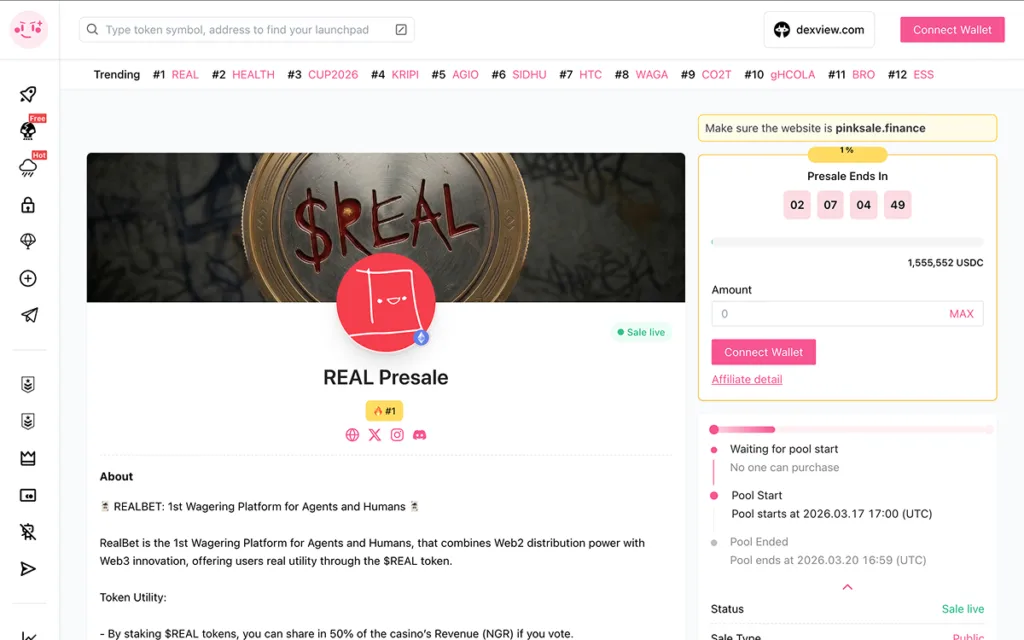This screenshot has width=1024, height=640.
Task: Open the Affiliate detail link
Action: point(746,379)
